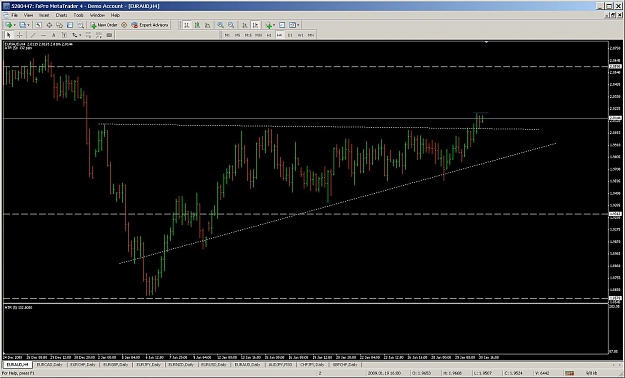This screenshot has width=625, height=378.
Task: Expand the Profiles dropdown arrow
Action: (x=28, y=25)
